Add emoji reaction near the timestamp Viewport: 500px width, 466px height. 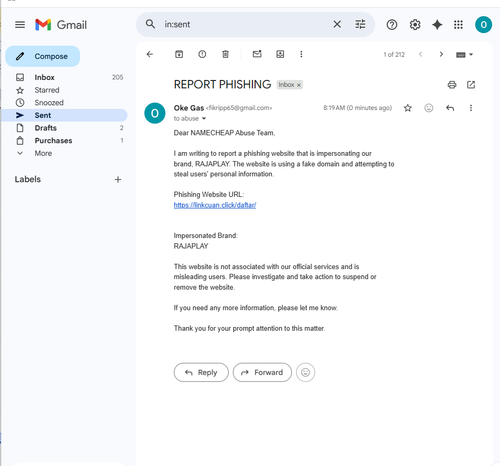pos(429,108)
